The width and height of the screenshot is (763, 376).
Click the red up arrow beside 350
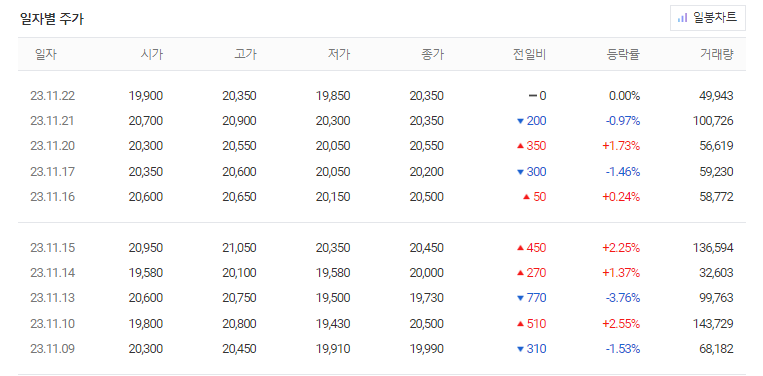[x=520, y=146]
